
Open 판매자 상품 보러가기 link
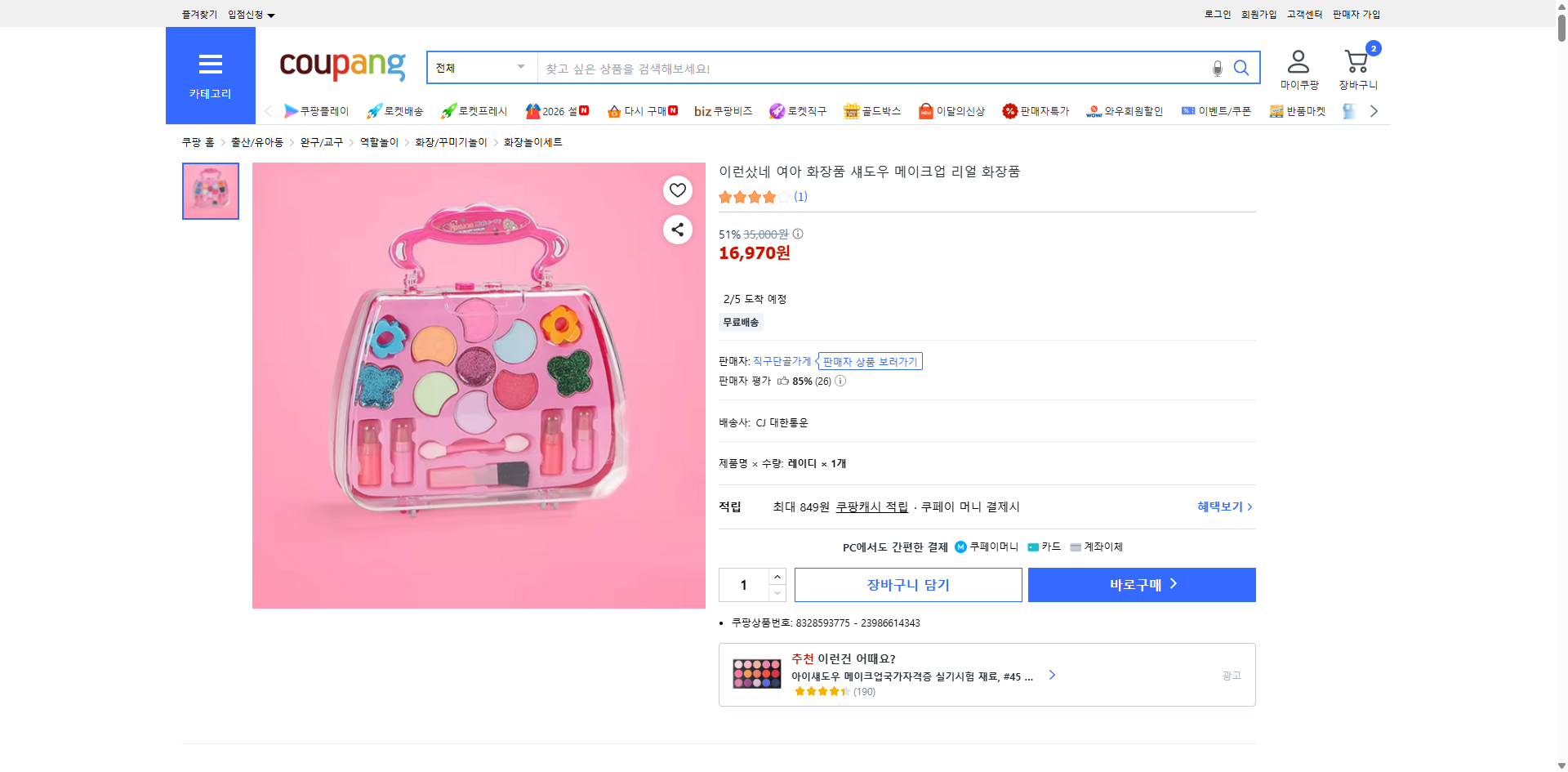click(x=870, y=360)
